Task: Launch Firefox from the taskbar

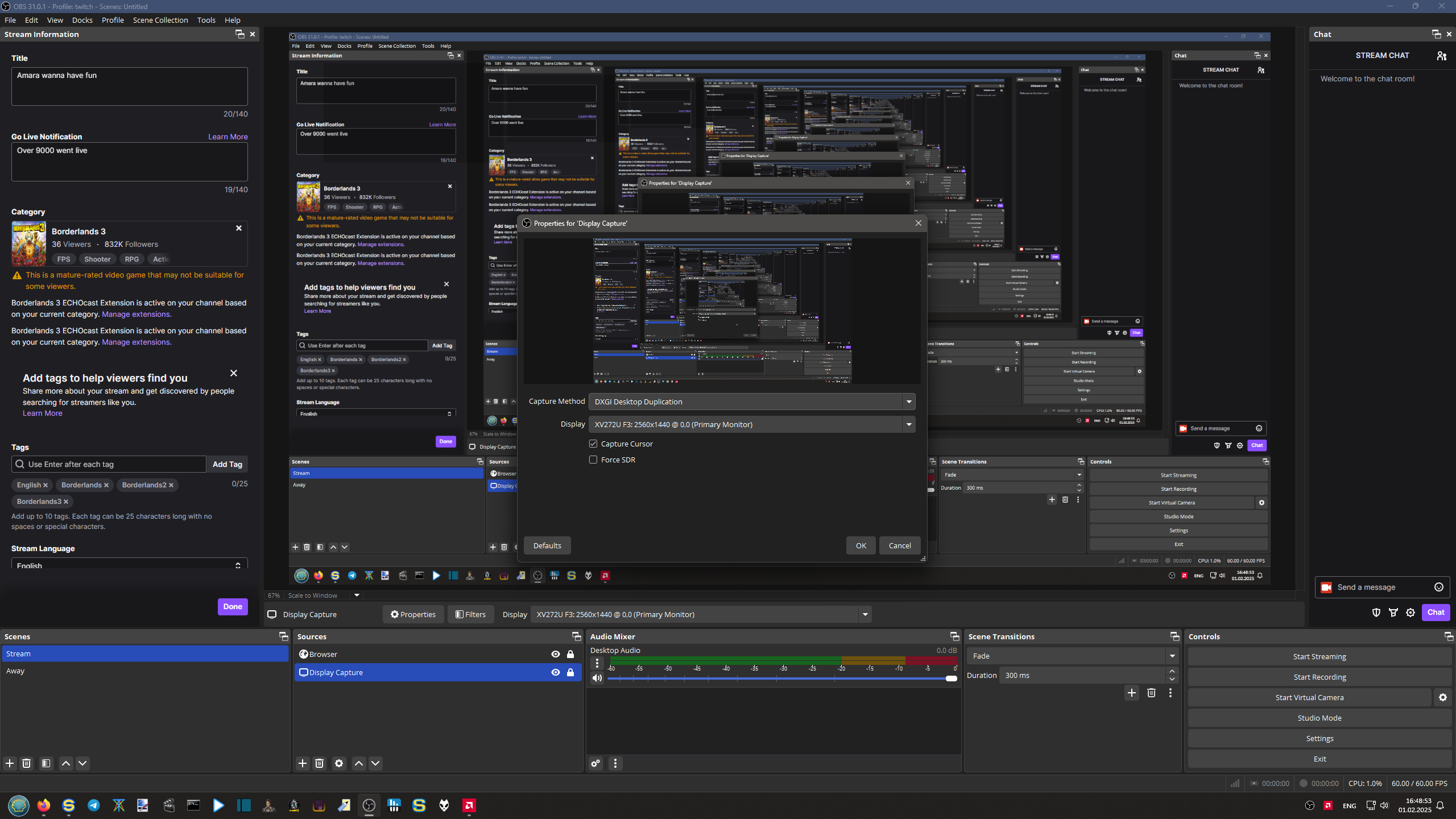Action: click(44, 805)
